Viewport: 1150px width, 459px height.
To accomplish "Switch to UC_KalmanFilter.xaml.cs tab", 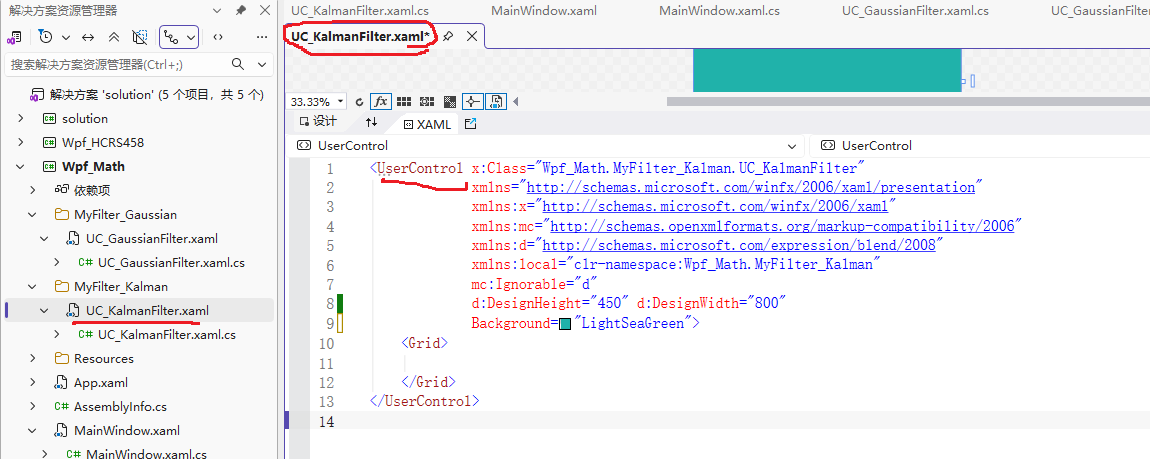I will tap(359, 10).
